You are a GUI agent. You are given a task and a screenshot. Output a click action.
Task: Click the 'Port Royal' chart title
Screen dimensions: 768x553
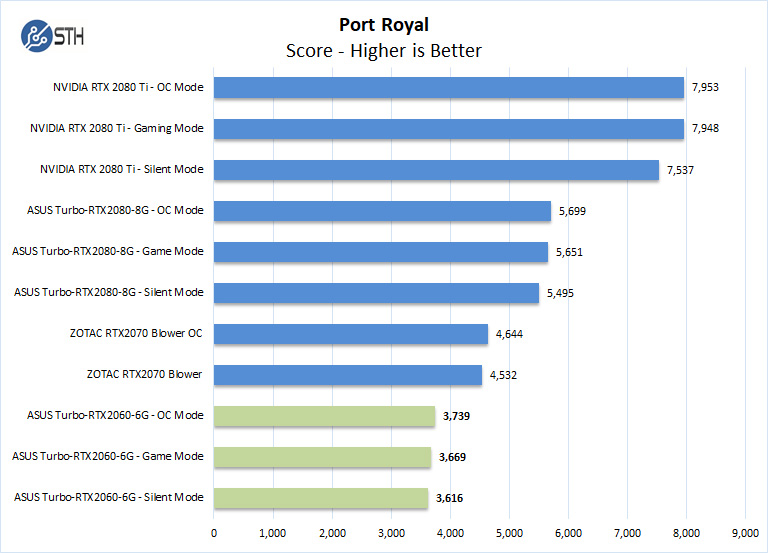[x=384, y=24]
